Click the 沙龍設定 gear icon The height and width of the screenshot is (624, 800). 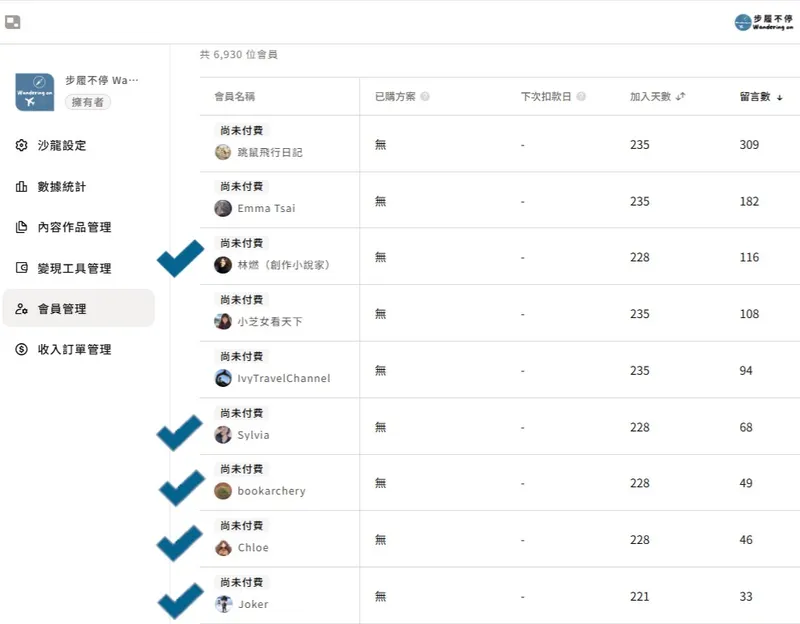pyautogui.click(x=22, y=146)
